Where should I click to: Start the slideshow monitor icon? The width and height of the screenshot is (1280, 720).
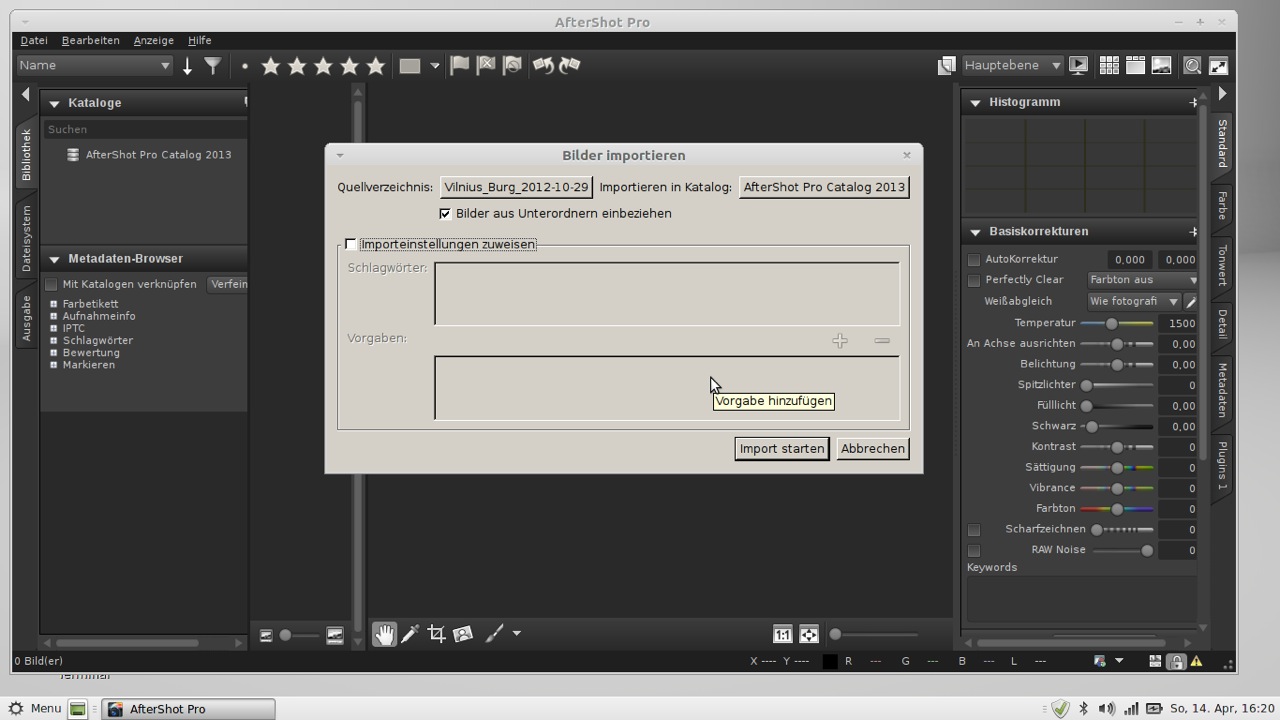tap(1078, 65)
